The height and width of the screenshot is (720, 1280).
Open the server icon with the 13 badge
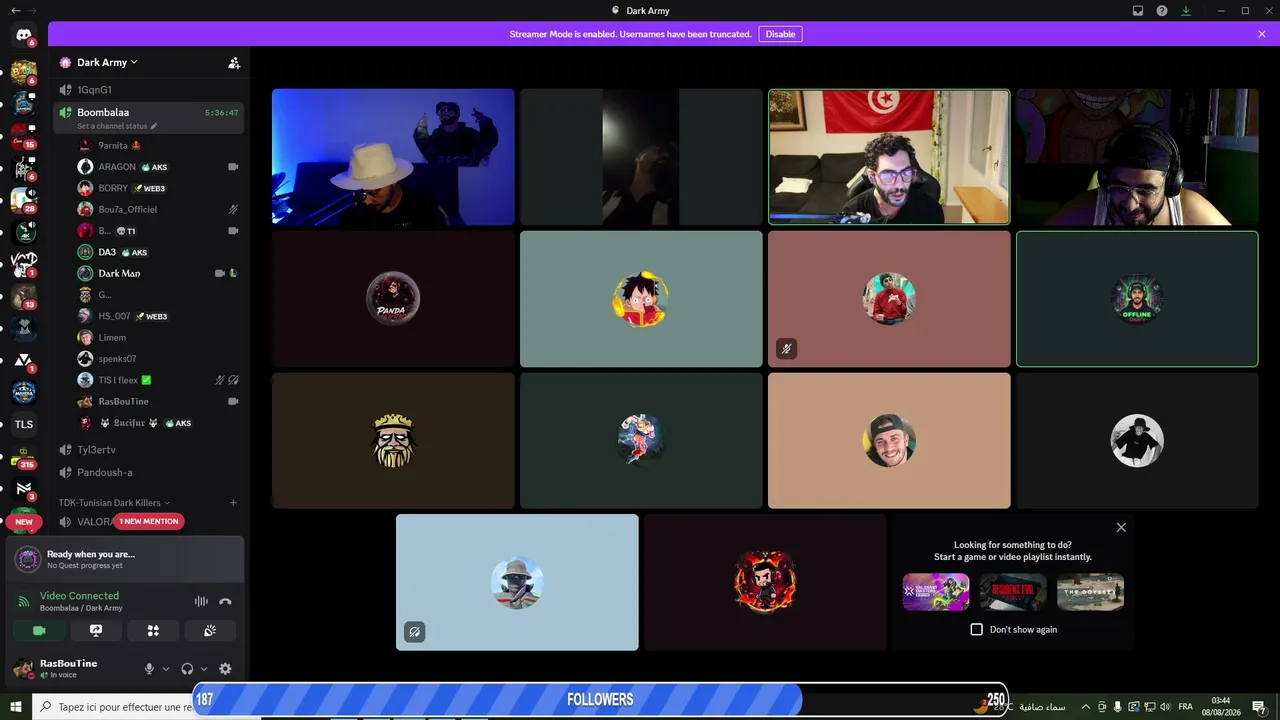[24, 297]
